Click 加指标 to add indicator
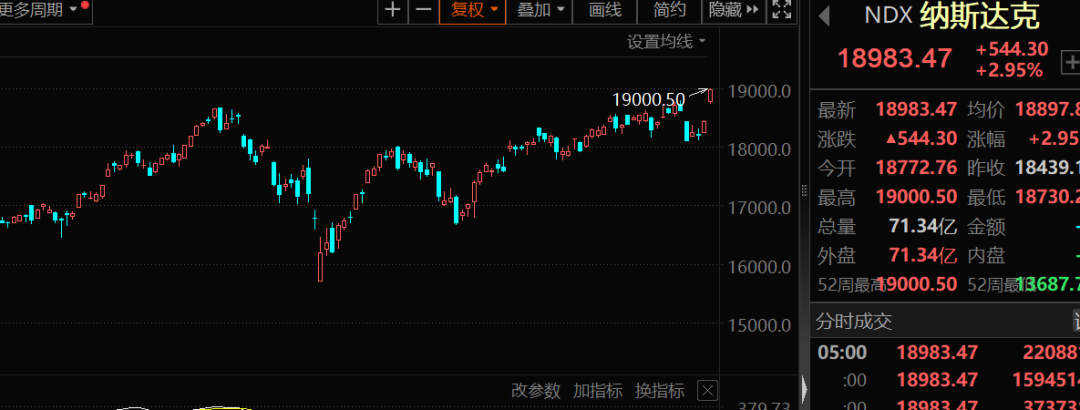 coord(598,390)
